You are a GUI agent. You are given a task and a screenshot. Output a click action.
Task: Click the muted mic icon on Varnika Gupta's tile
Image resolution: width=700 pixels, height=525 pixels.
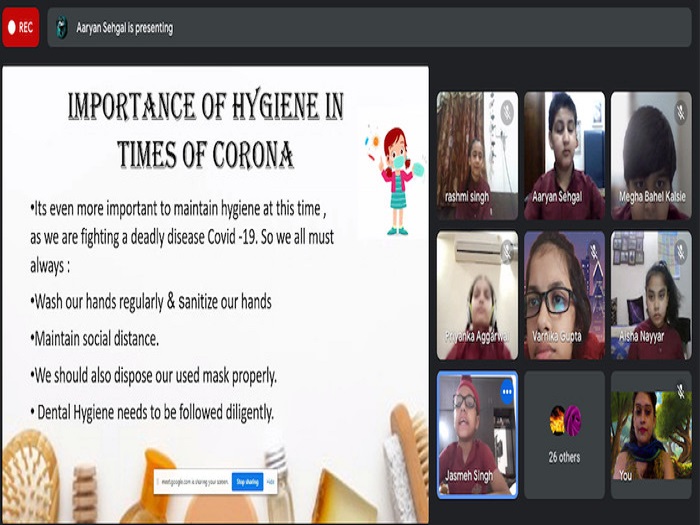click(x=594, y=252)
